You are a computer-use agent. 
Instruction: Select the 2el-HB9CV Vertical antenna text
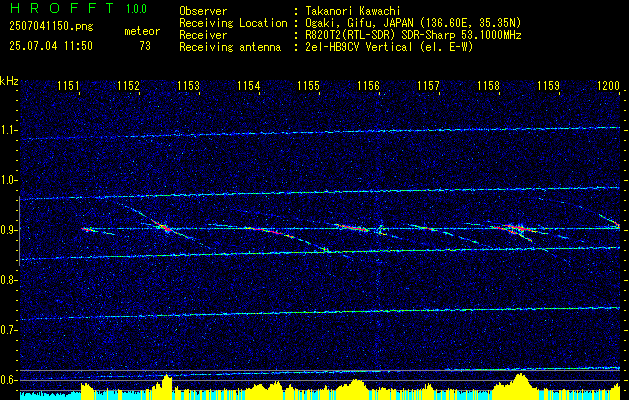[x=389, y=47]
